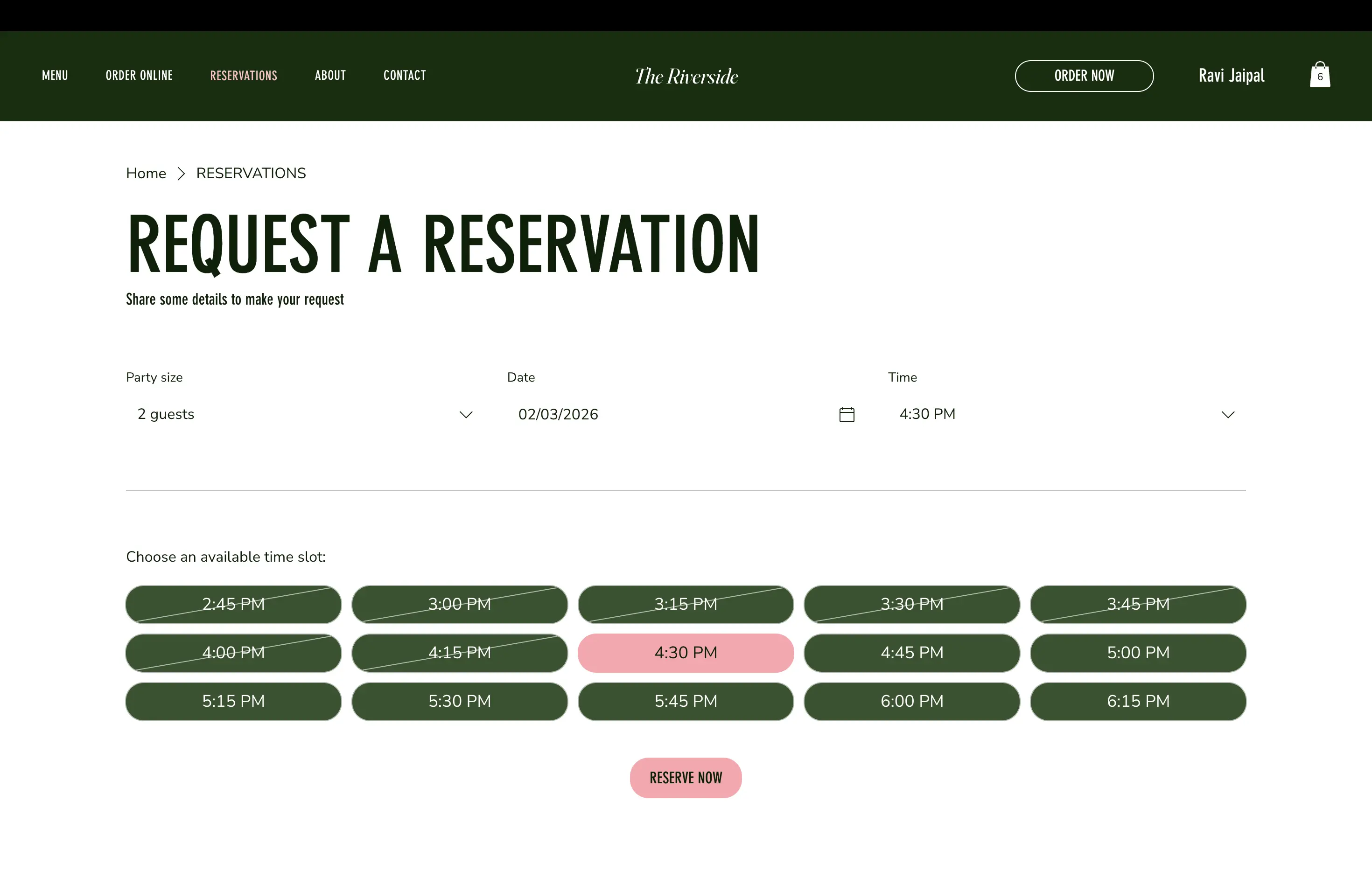This screenshot has width=1372, height=892.
Task: Open the date picker calendar icon
Action: tap(846, 414)
